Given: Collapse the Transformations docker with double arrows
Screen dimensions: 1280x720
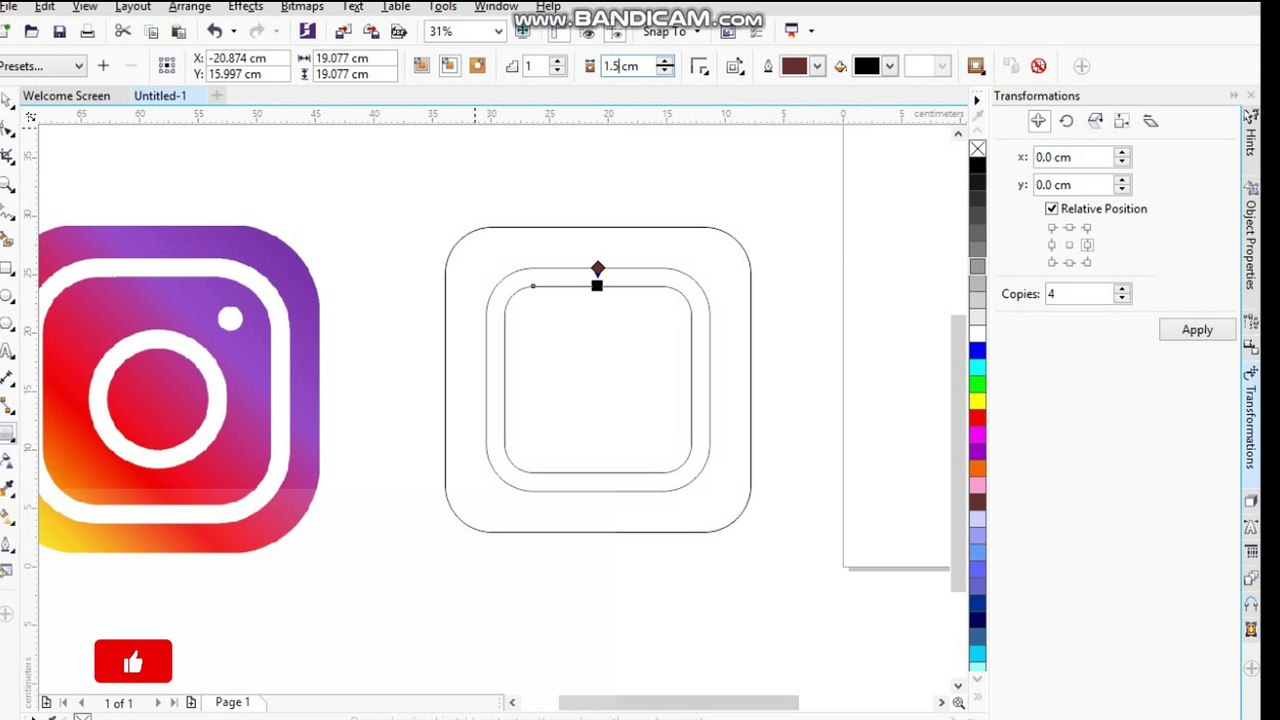Looking at the screenshot, I should [1234, 96].
